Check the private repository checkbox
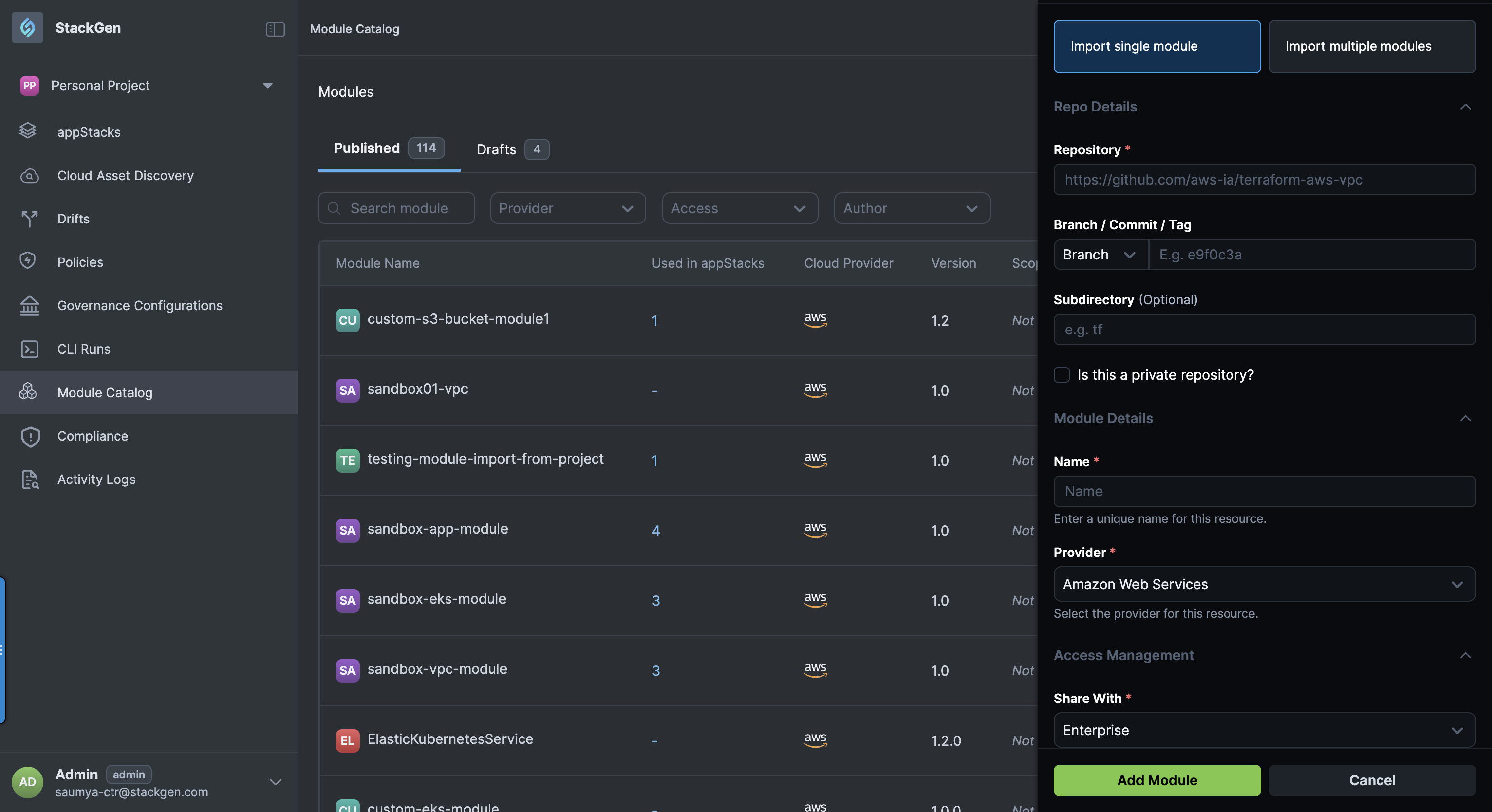The width and height of the screenshot is (1492, 812). point(1061,375)
